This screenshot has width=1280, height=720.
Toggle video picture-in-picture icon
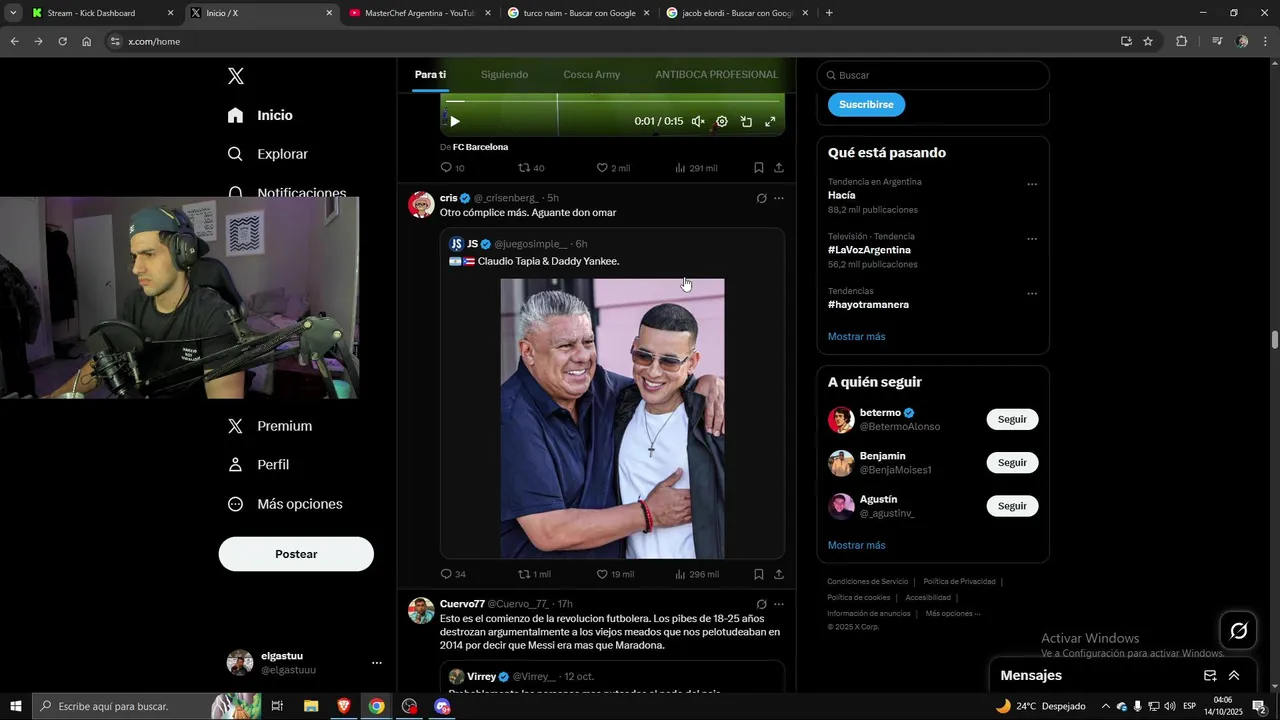click(x=746, y=122)
